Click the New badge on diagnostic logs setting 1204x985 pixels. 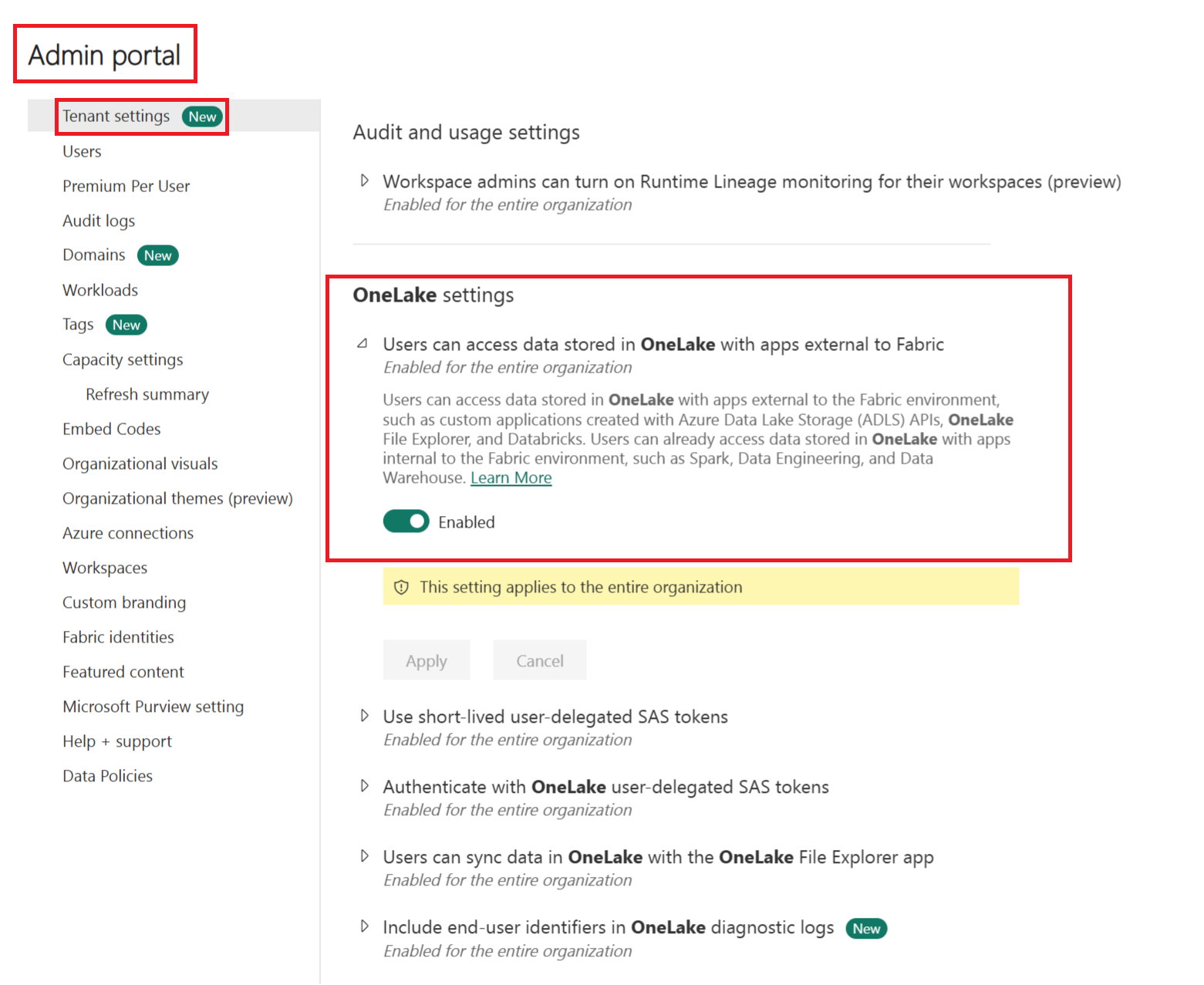[866, 929]
